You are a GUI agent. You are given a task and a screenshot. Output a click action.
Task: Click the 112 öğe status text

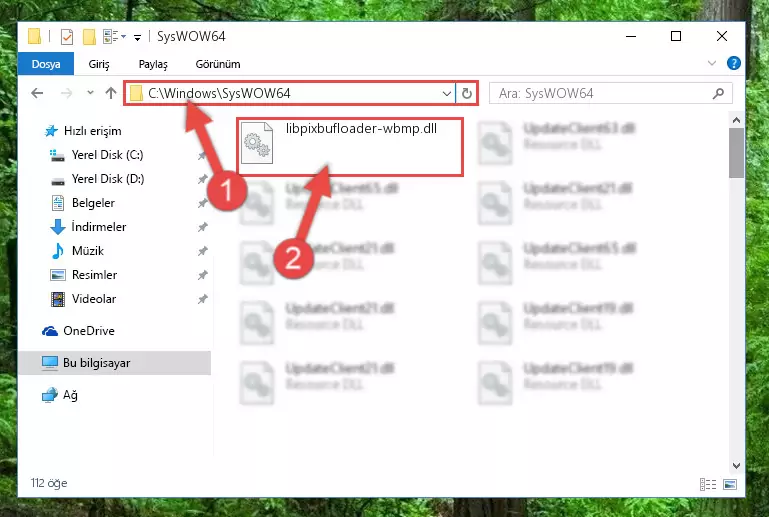pos(49,483)
